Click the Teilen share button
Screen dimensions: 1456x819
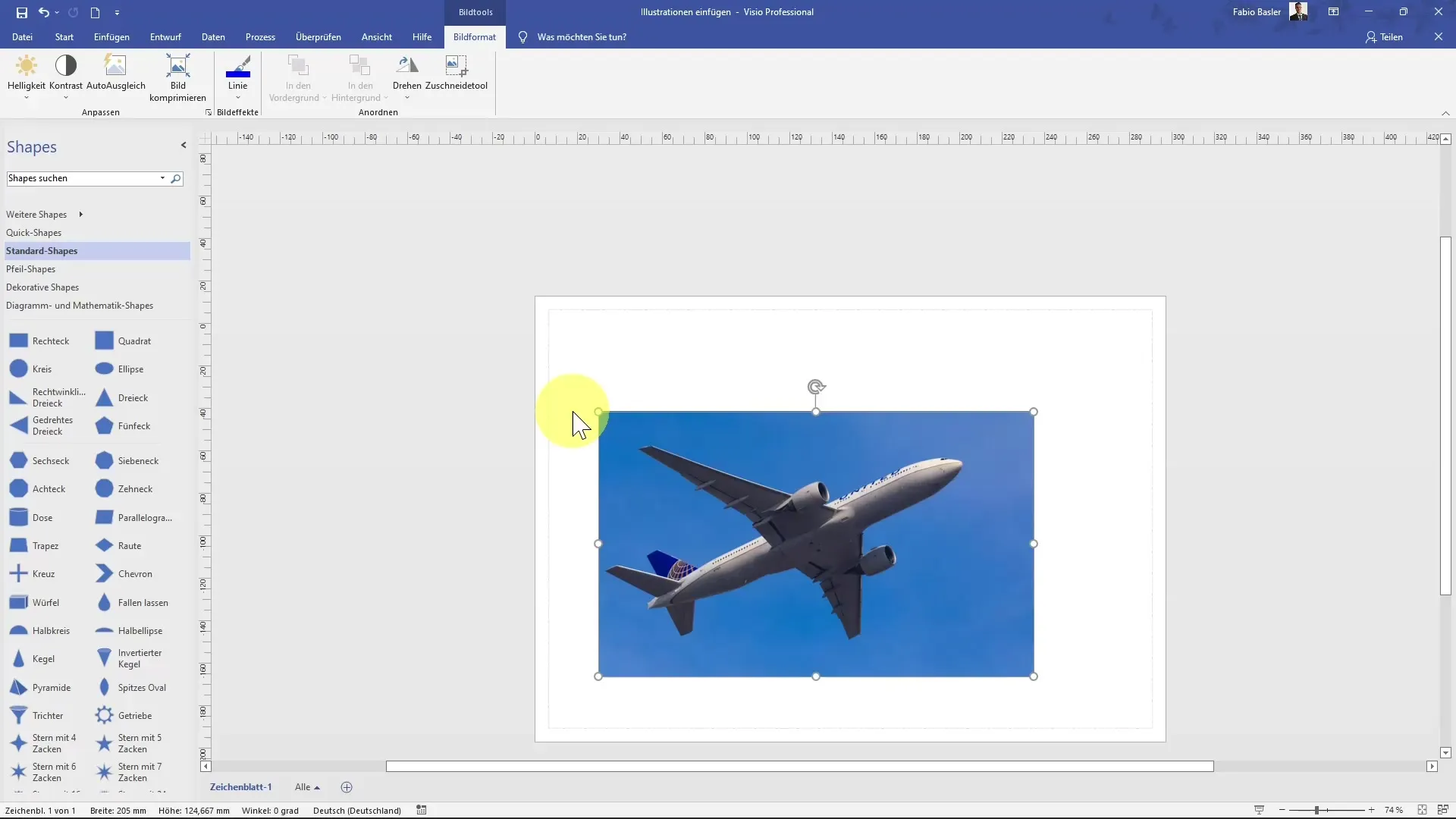[1385, 37]
